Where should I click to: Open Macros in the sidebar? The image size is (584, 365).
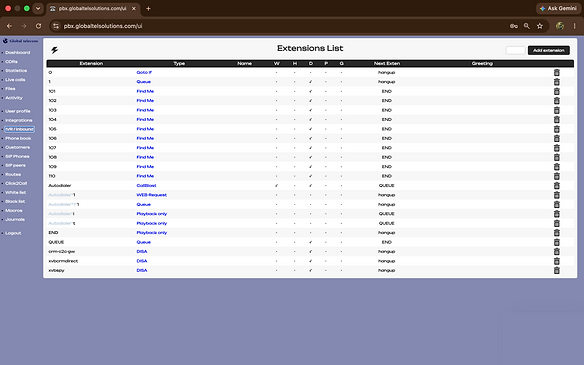coord(14,211)
